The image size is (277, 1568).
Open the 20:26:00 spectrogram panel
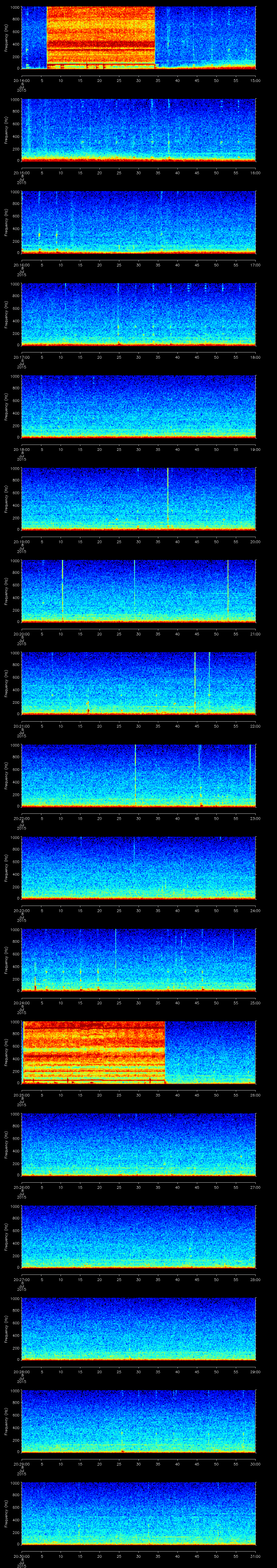[x=138, y=1144]
